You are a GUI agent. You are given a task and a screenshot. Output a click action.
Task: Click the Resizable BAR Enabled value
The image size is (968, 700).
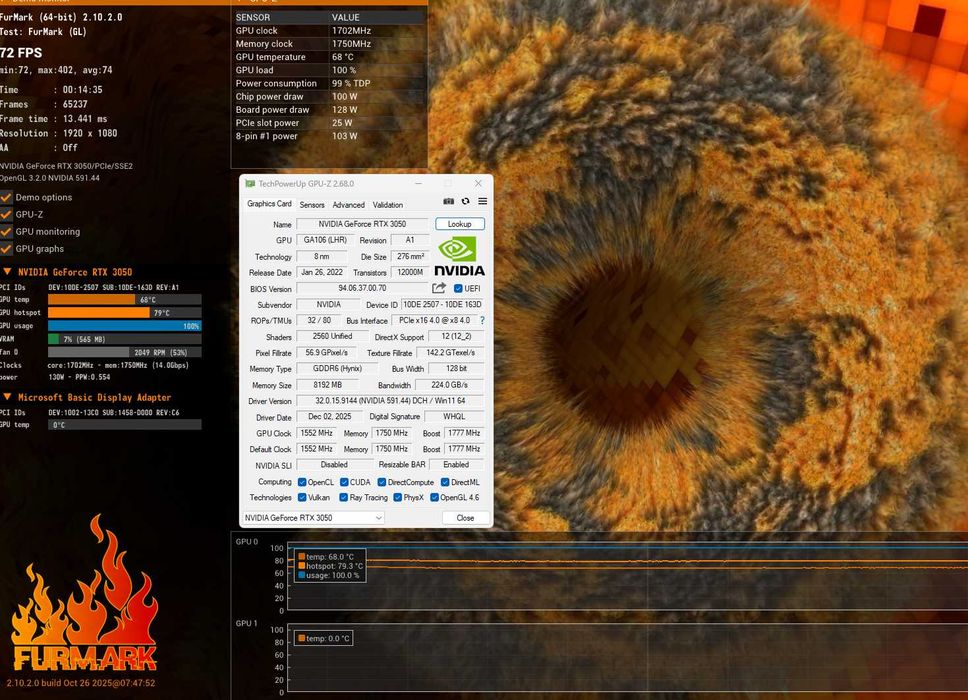tap(456, 465)
